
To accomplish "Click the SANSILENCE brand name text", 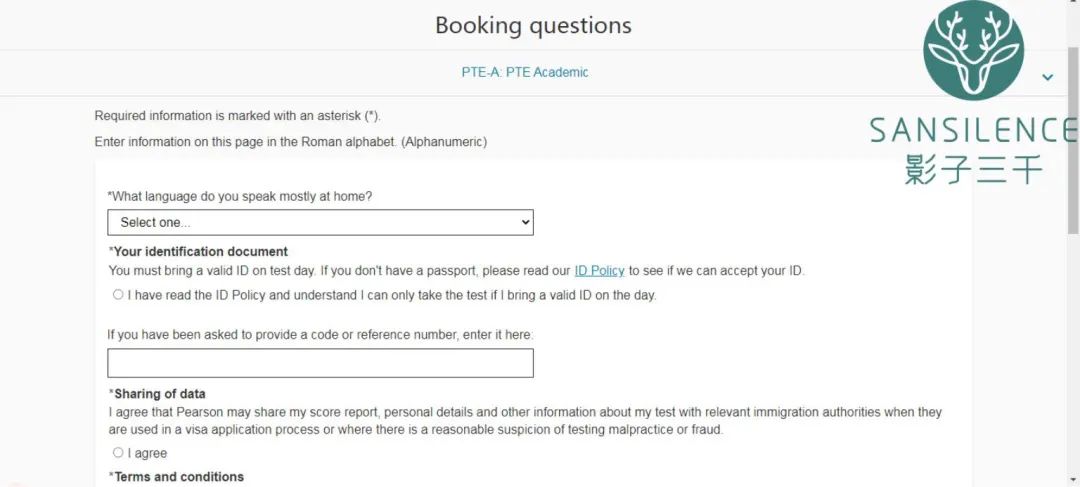I will [972, 130].
